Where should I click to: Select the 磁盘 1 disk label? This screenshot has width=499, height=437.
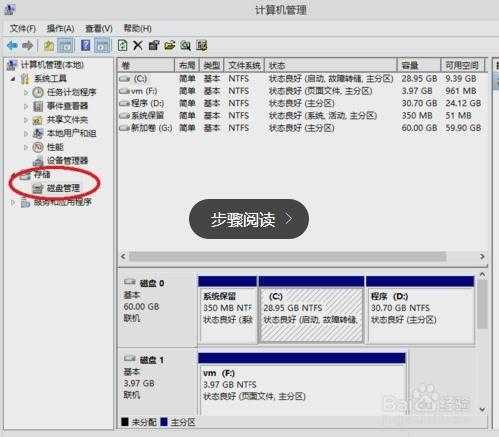[x=152, y=360]
